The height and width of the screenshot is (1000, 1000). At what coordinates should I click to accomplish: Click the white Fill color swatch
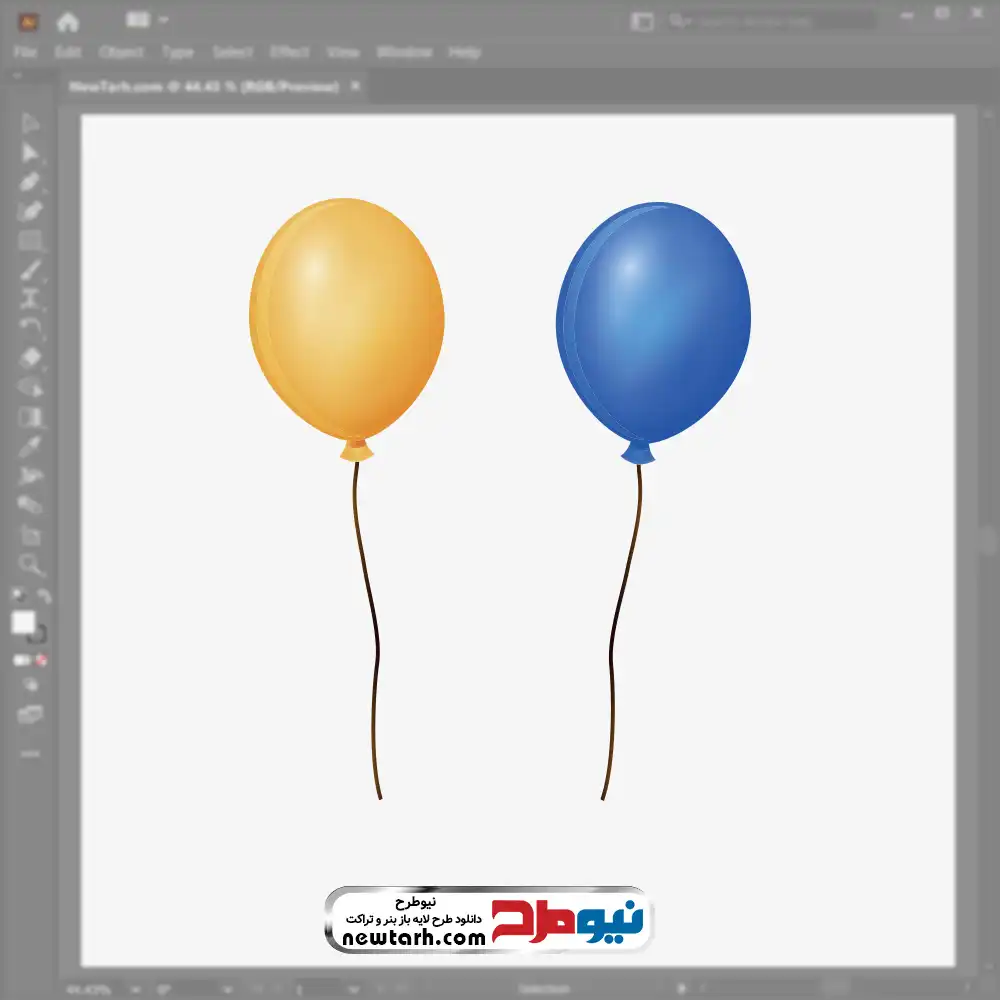pos(23,623)
